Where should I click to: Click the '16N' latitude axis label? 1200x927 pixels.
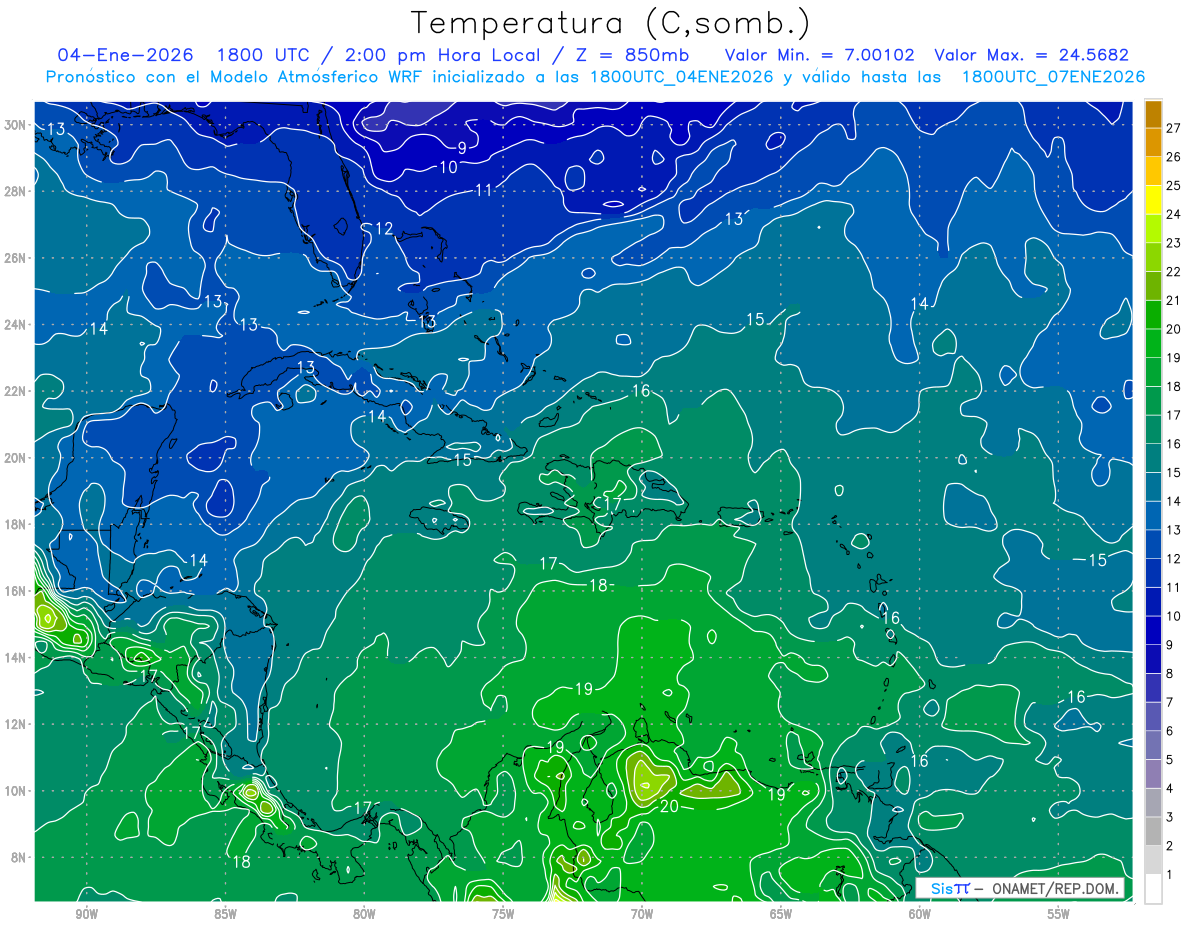(14, 591)
